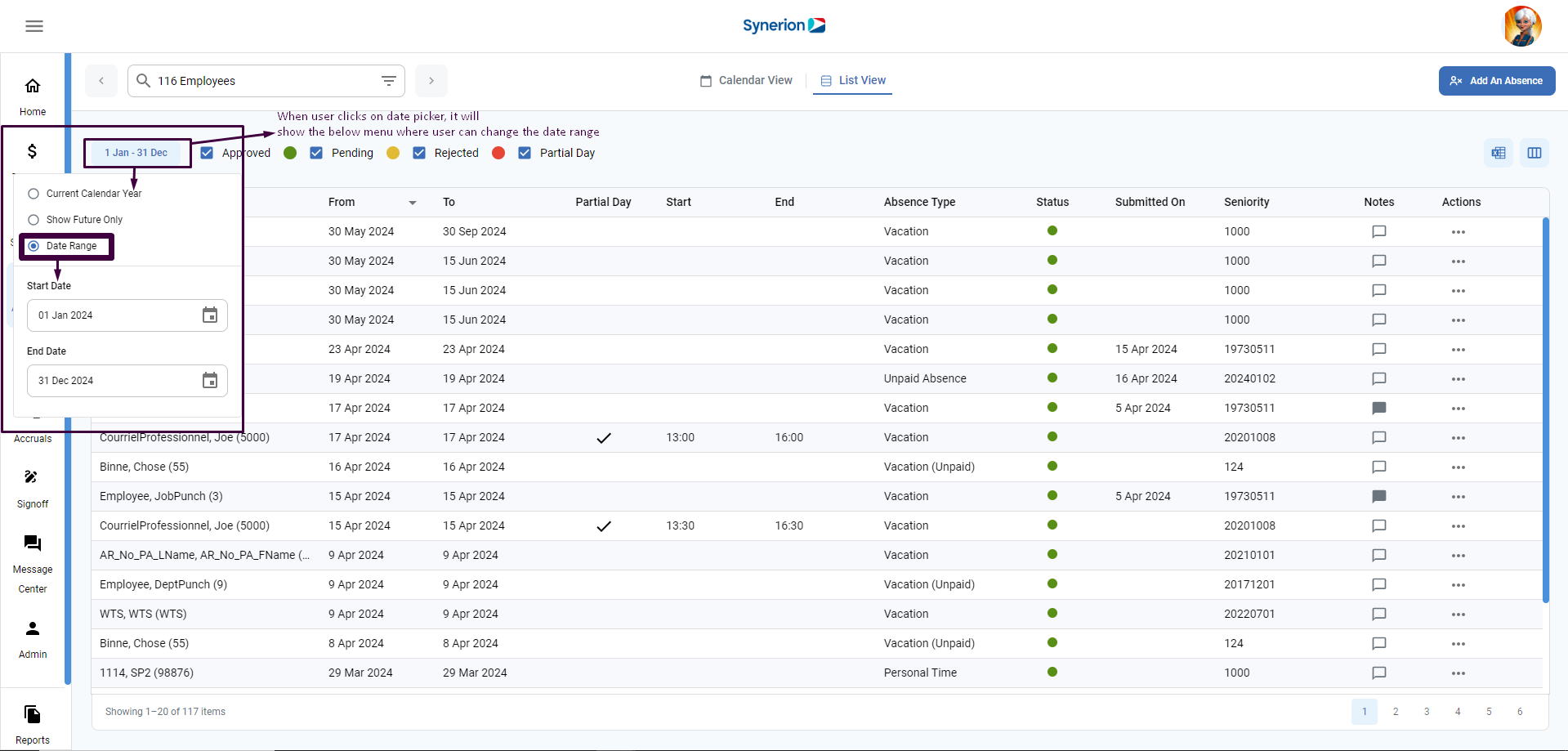Click the search magnifier icon
Viewport: 1568px width, 751px height.
[143, 80]
